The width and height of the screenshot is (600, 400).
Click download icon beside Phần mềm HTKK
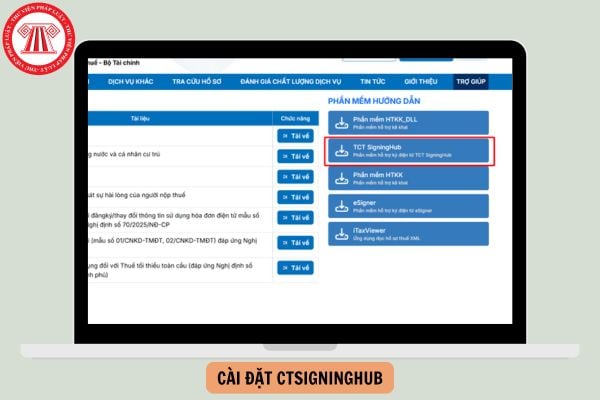coord(341,179)
